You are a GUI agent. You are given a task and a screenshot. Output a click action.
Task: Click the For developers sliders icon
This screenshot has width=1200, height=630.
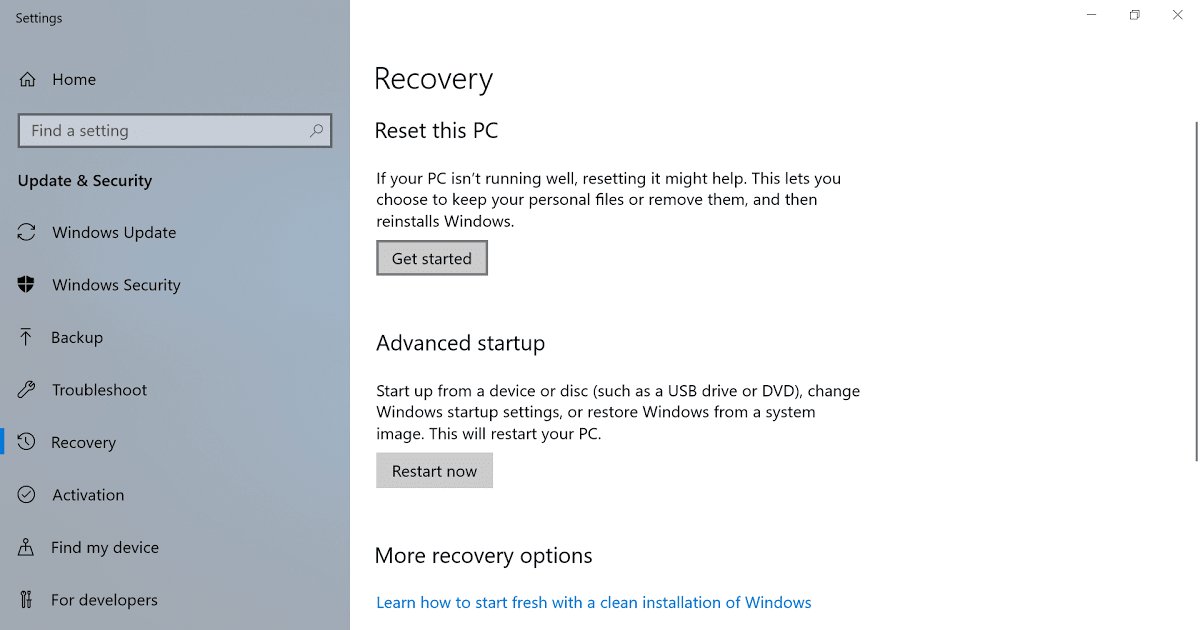pyautogui.click(x=27, y=600)
